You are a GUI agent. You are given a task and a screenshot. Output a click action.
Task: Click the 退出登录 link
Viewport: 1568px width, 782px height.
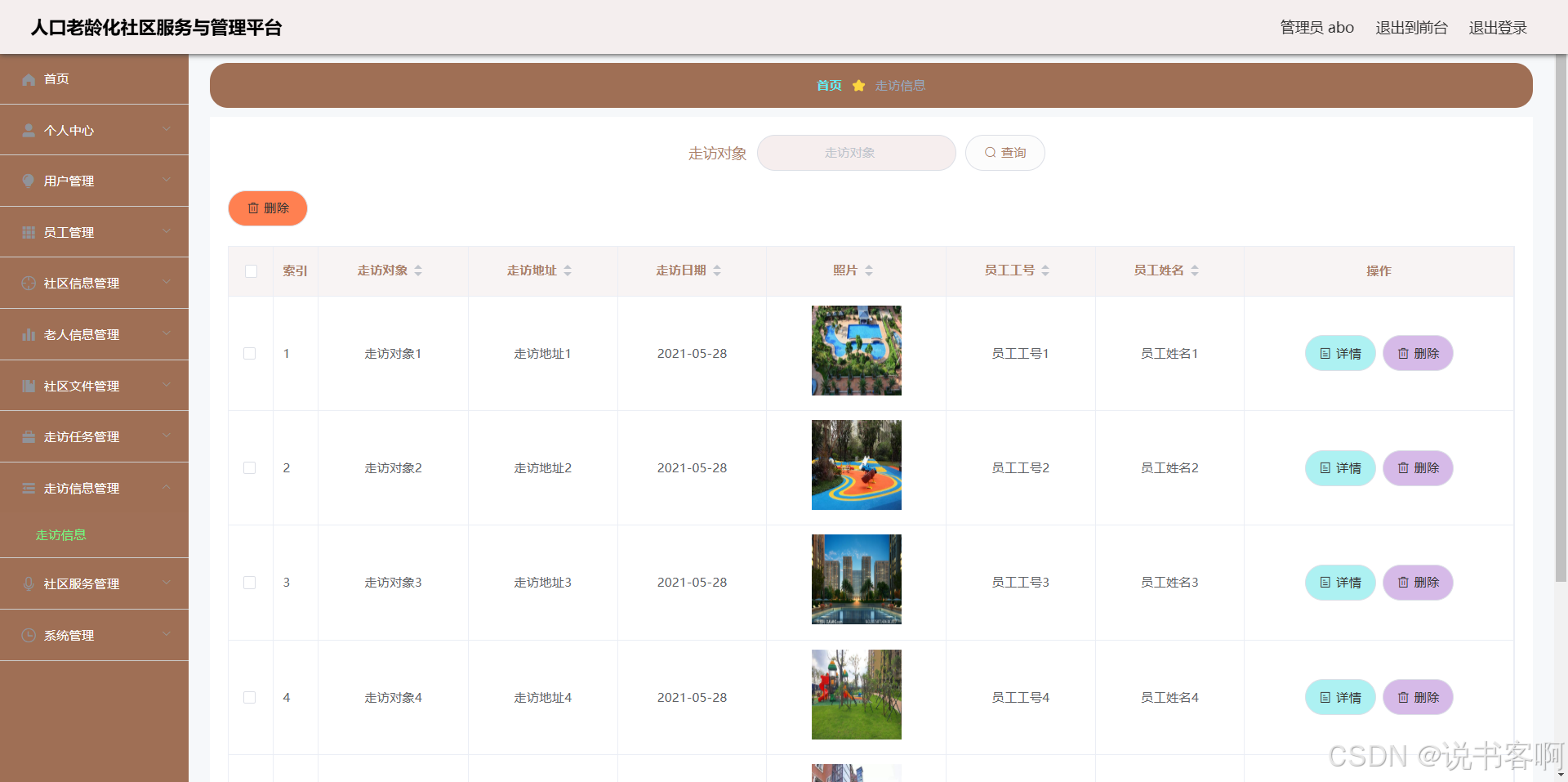click(x=1498, y=28)
